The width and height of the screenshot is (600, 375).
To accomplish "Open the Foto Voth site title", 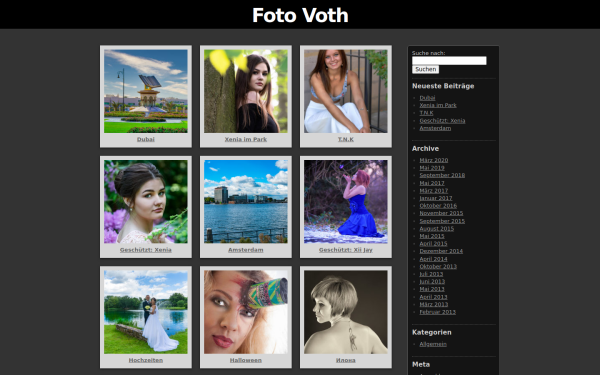I will click(300, 15).
